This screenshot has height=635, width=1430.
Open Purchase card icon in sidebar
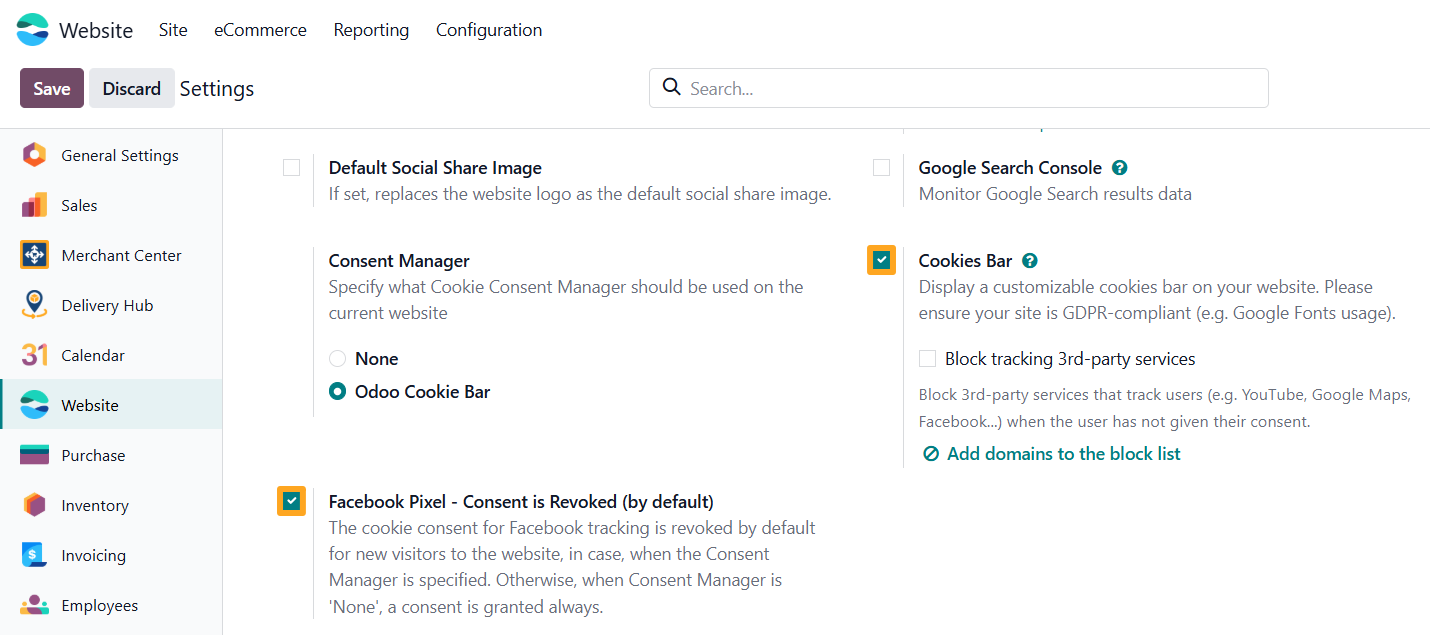(x=34, y=455)
